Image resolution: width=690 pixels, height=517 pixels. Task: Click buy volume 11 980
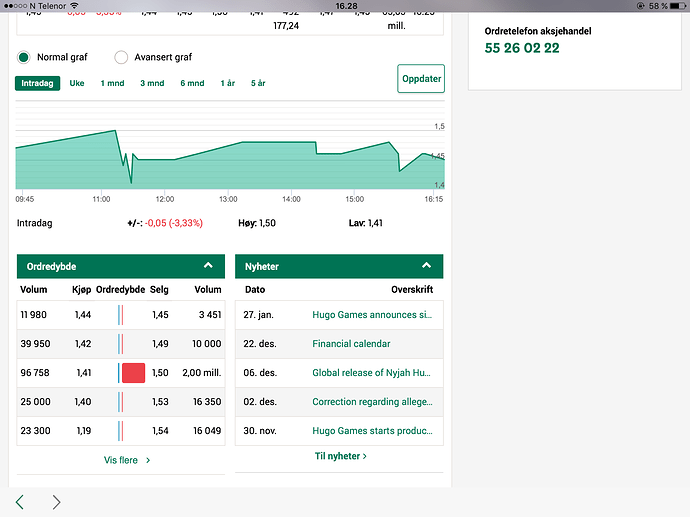coord(33,315)
